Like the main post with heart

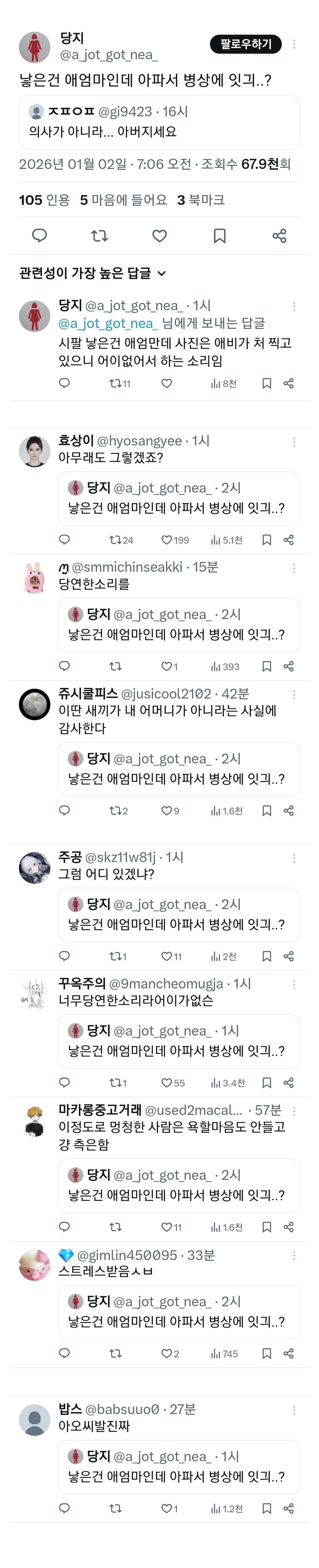click(159, 235)
